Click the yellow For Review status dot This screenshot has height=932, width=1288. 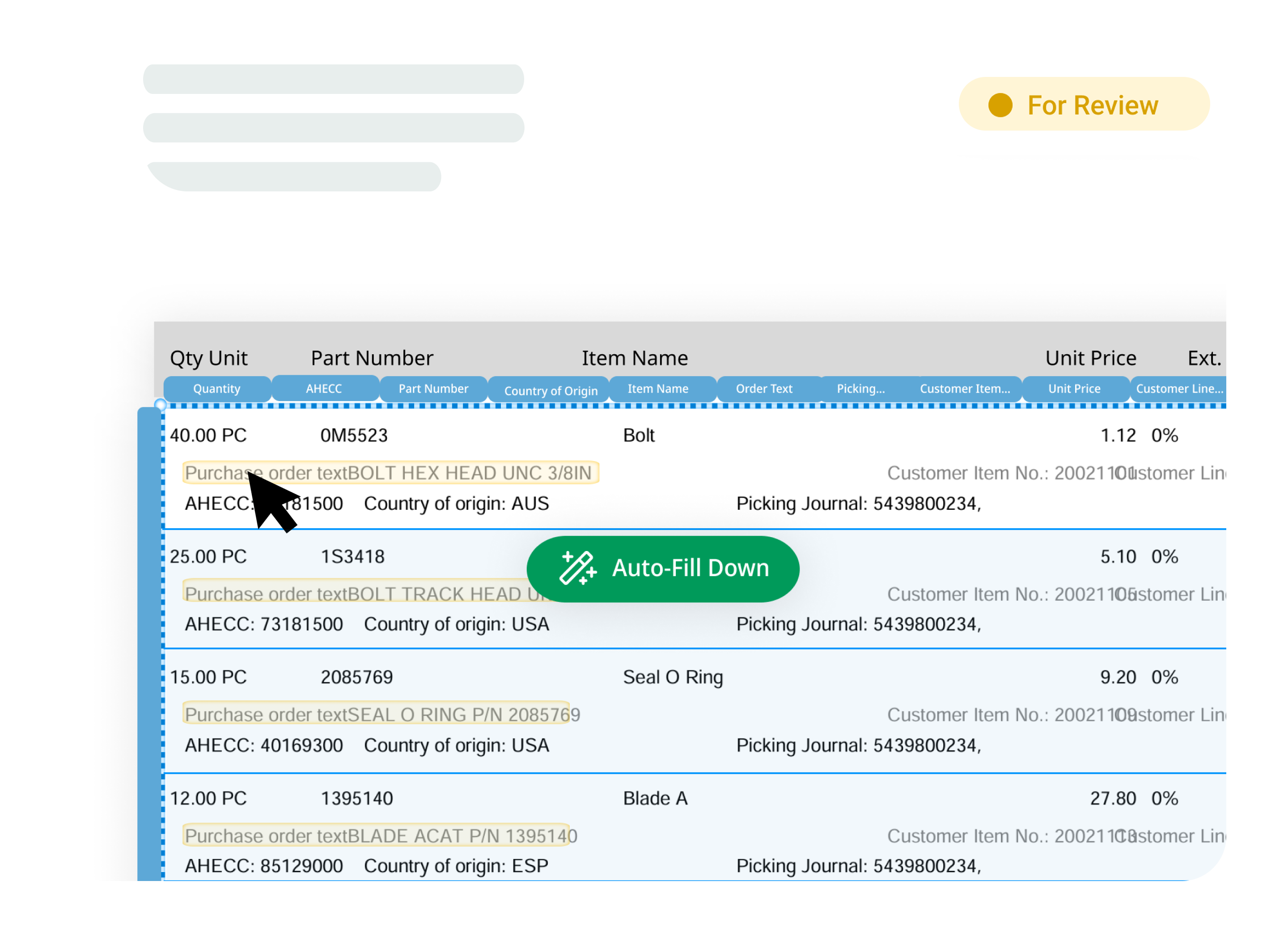click(x=1000, y=105)
